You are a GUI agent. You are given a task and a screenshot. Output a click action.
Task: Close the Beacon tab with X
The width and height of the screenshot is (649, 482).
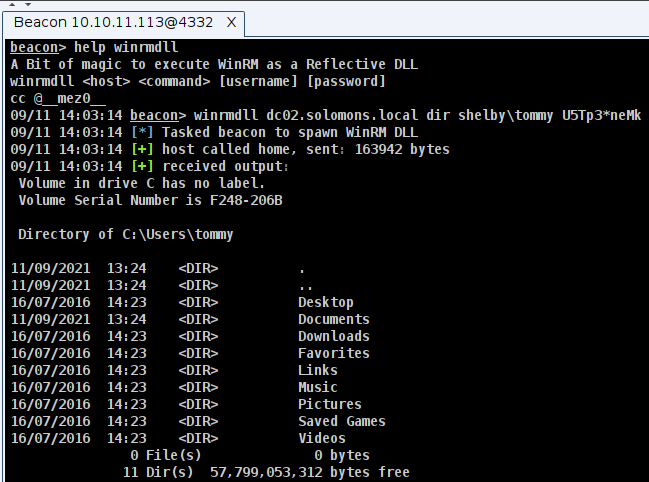click(231, 22)
